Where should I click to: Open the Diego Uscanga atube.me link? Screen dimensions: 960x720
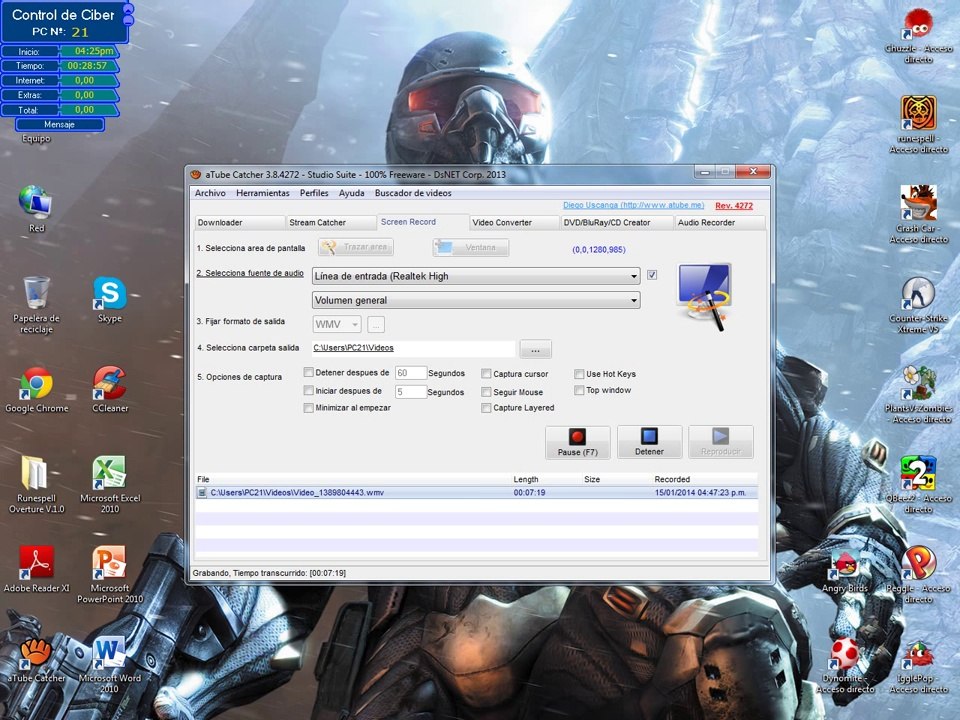pyautogui.click(x=634, y=205)
